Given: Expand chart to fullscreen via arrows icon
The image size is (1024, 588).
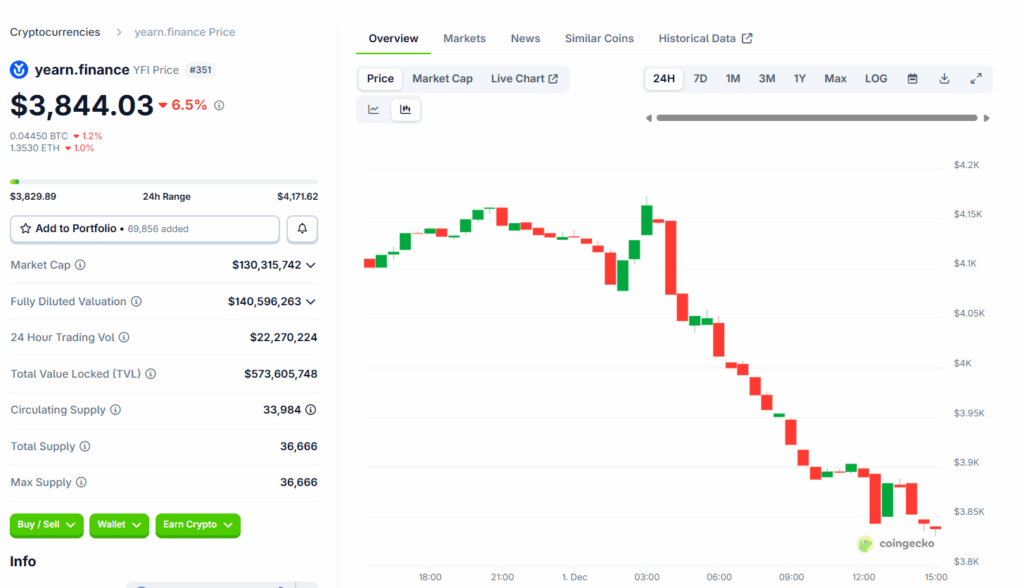Looking at the screenshot, I should (976, 78).
